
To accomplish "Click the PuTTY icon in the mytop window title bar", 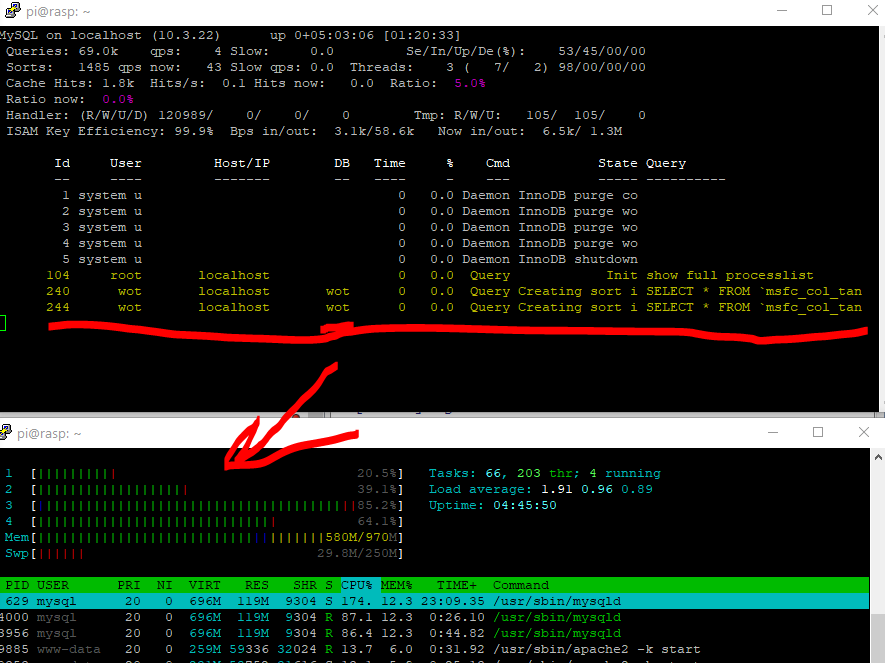I will pyautogui.click(x=10, y=11).
